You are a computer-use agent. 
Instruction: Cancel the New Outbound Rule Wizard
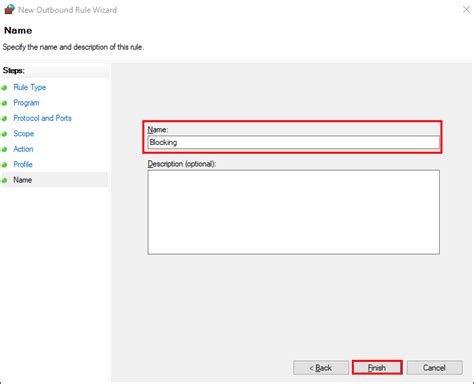[x=434, y=368]
